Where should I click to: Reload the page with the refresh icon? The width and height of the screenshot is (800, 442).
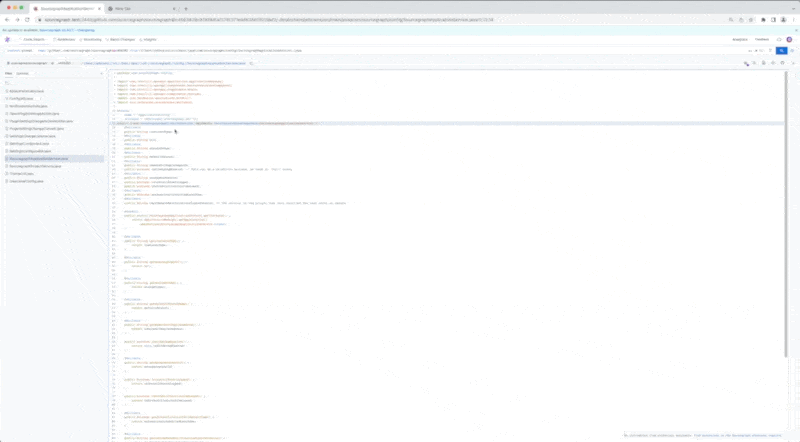[27, 20]
